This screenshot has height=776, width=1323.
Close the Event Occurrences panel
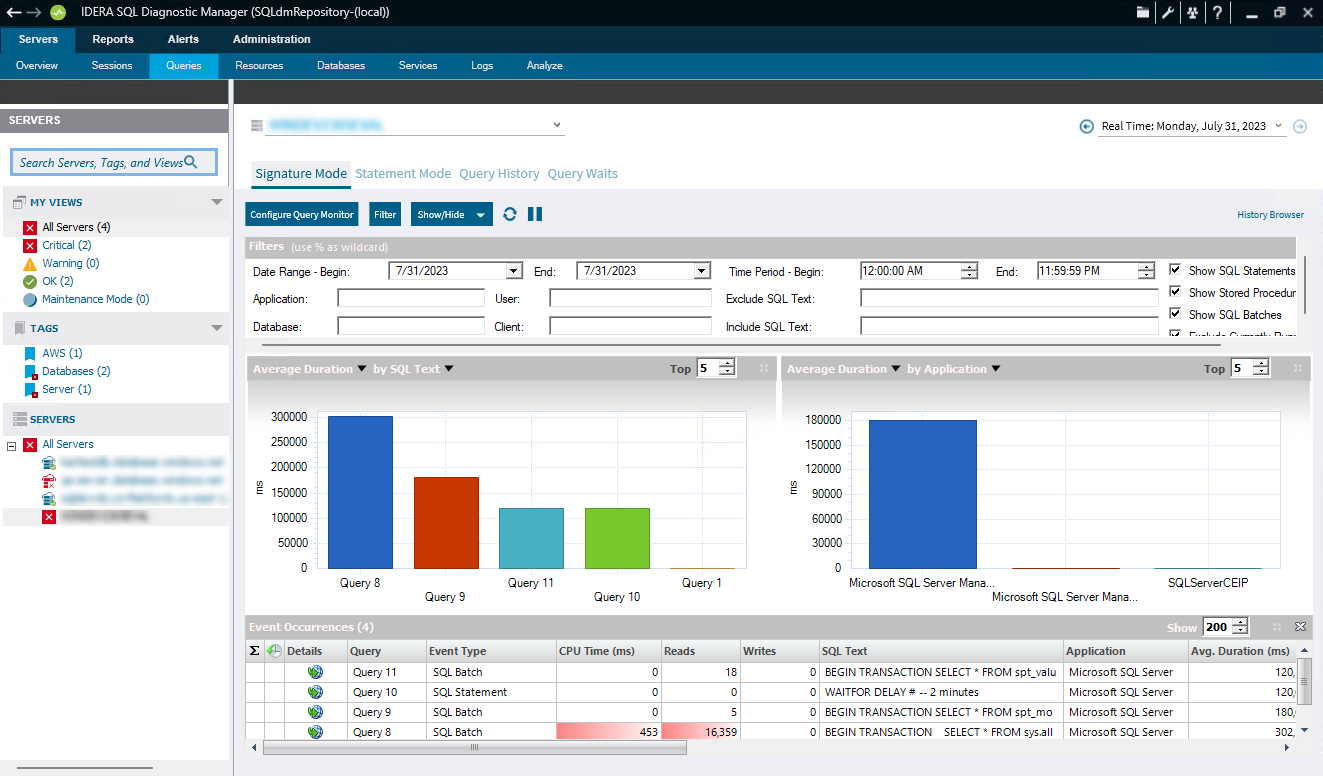point(1300,627)
